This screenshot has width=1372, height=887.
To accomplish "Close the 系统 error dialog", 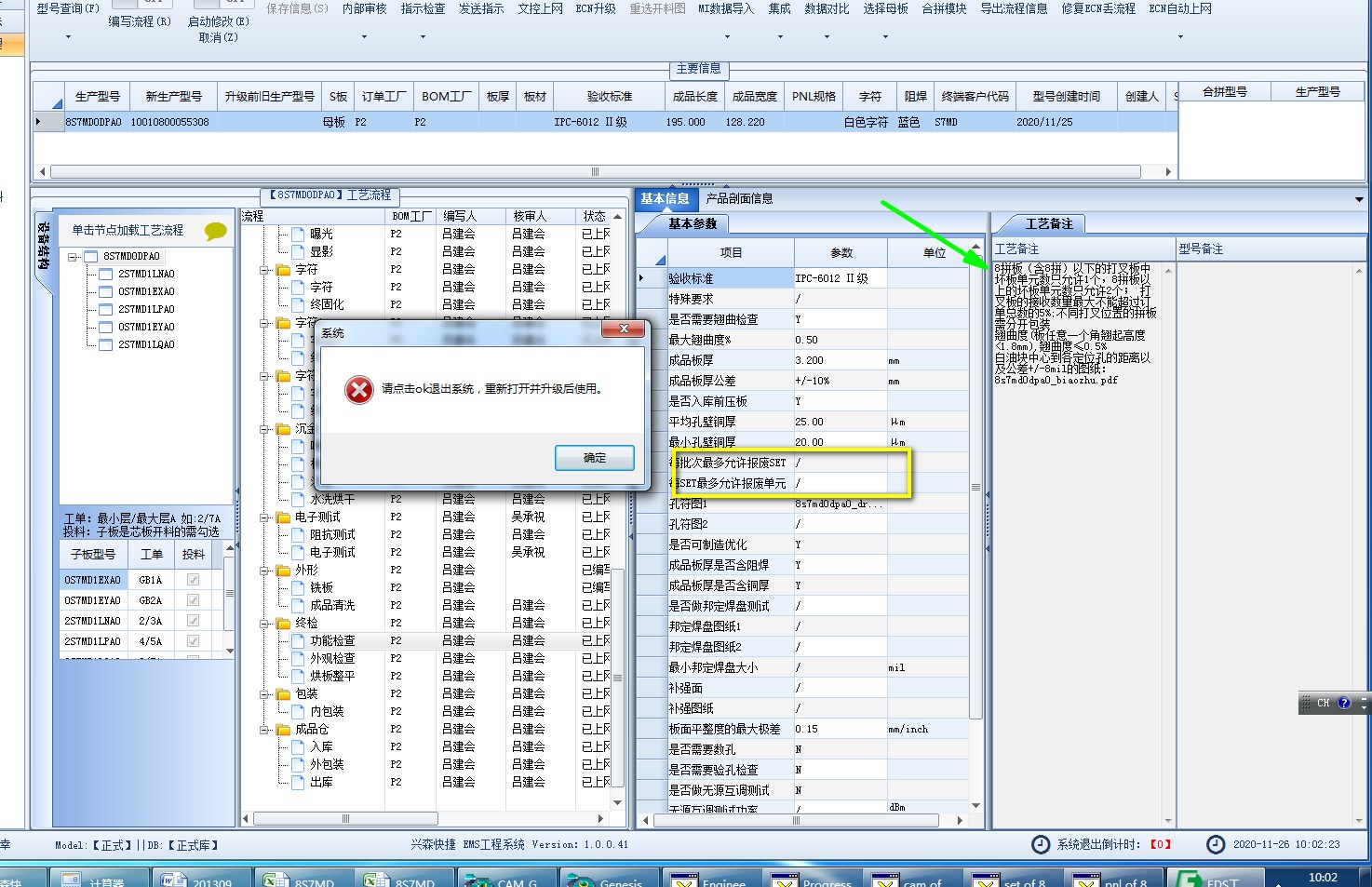I will (x=624, y=329).
